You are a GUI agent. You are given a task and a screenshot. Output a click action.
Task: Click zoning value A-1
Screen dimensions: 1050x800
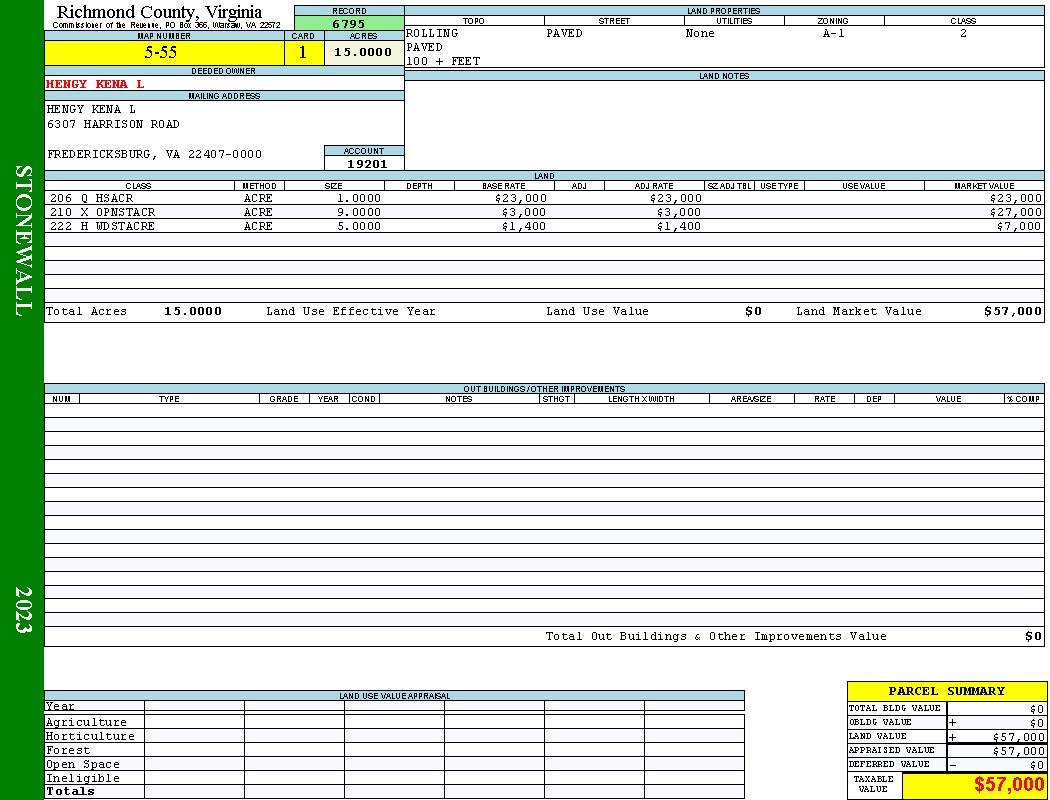(833, 33)
